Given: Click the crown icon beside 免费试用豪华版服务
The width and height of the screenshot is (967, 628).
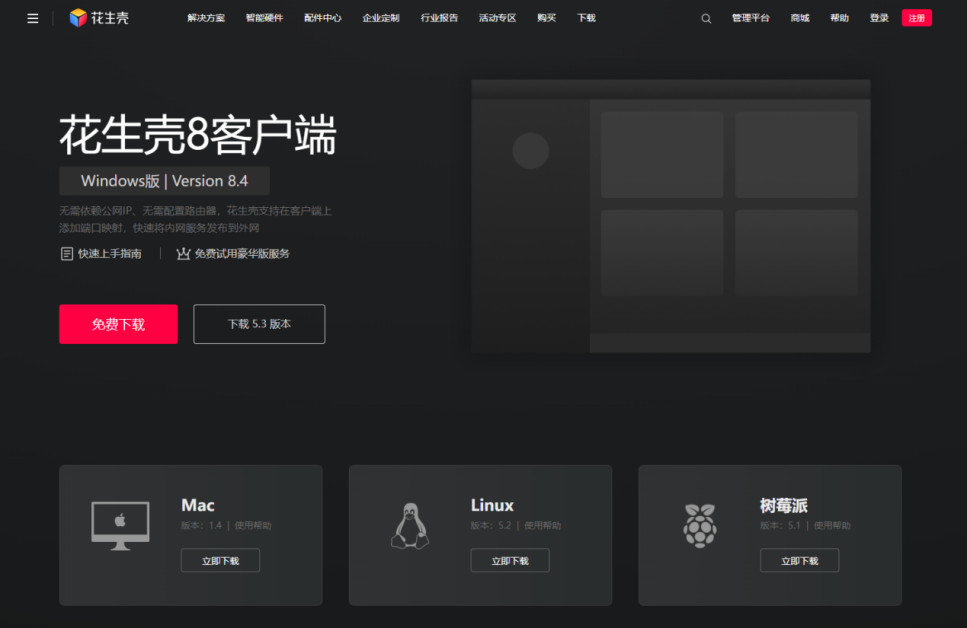Looking at the screenshot, I should pos(183,254).
